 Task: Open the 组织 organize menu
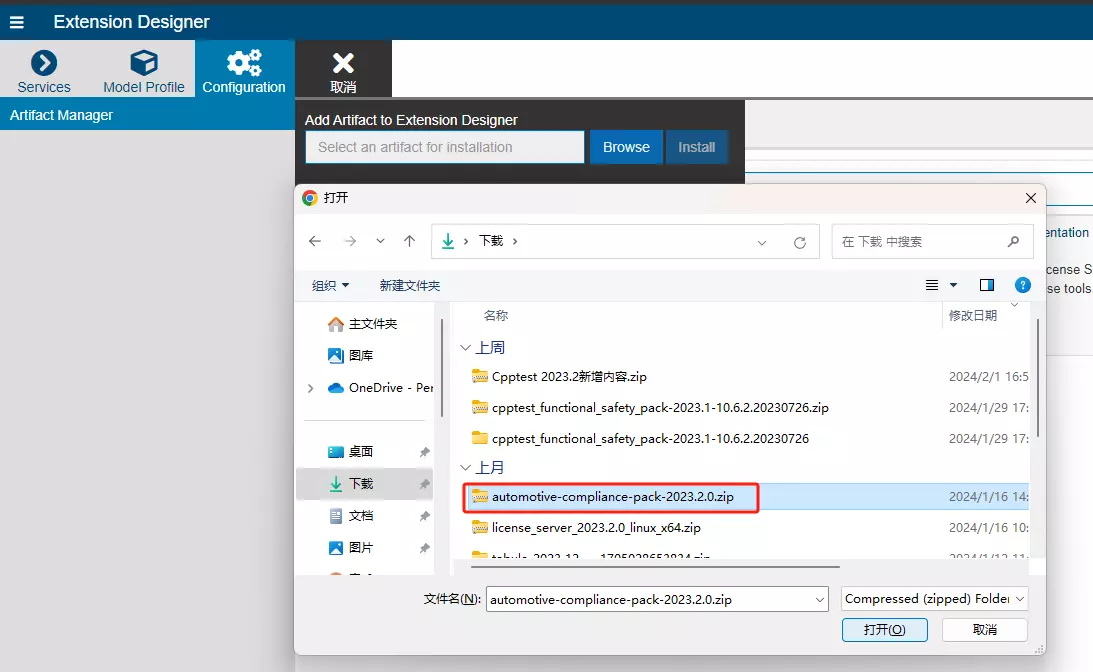click(x=330, y=285)
